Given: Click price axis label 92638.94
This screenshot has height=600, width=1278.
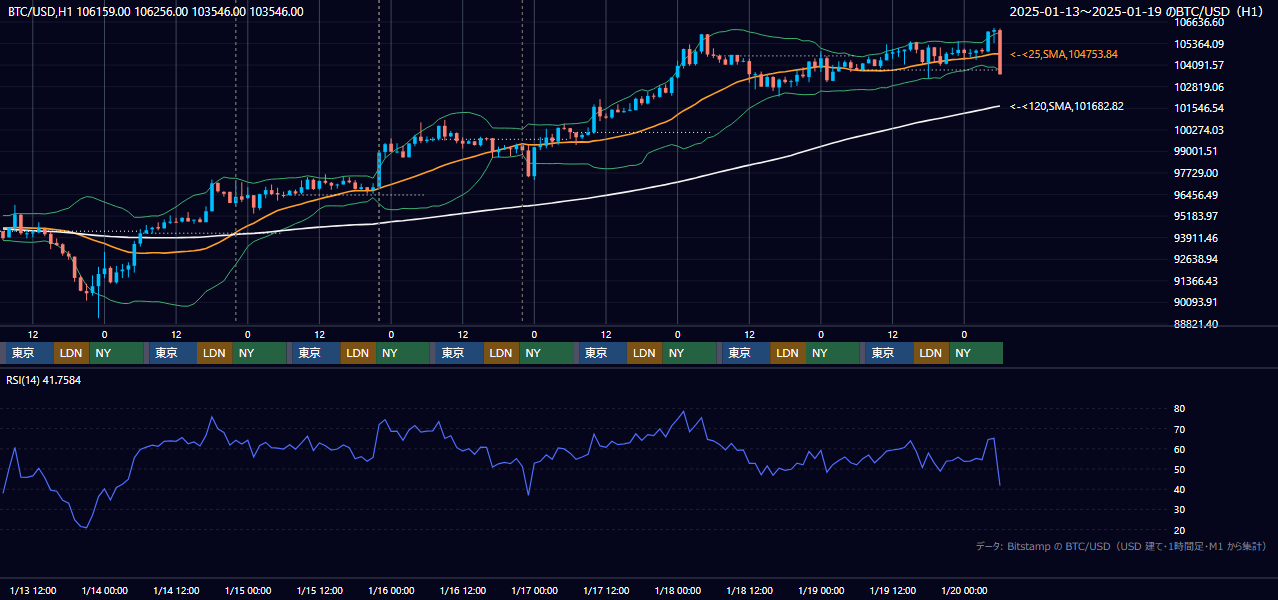Looking at the screenshot, I should [1196, 259].
